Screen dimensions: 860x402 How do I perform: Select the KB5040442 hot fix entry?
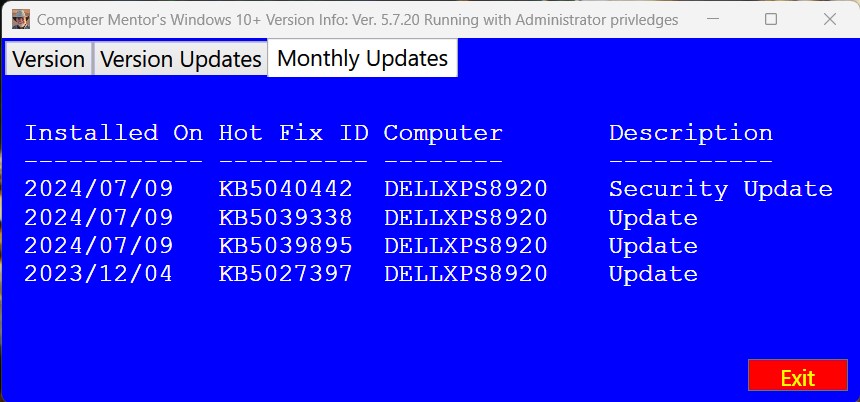point(285,189)
